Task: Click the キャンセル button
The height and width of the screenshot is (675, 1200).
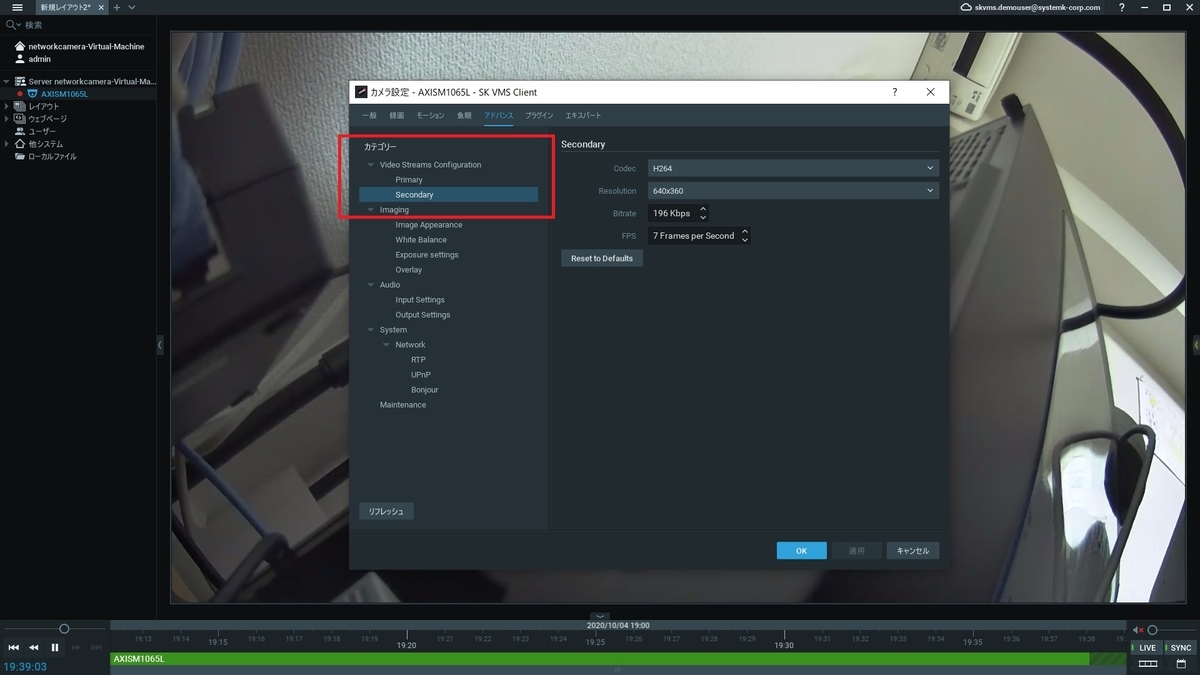Action: 913,551
